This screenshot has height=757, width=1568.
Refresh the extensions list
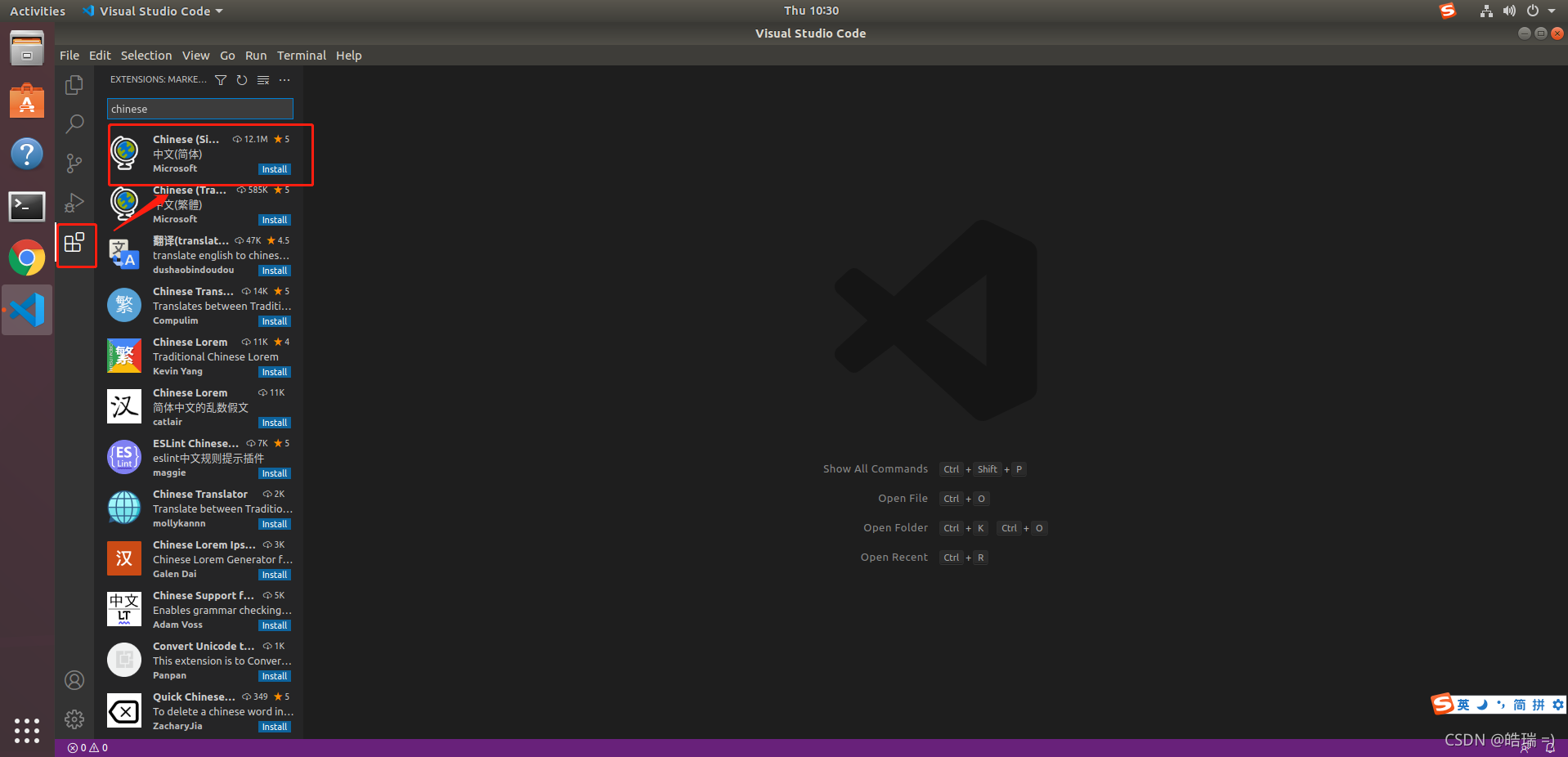(242, 80)
